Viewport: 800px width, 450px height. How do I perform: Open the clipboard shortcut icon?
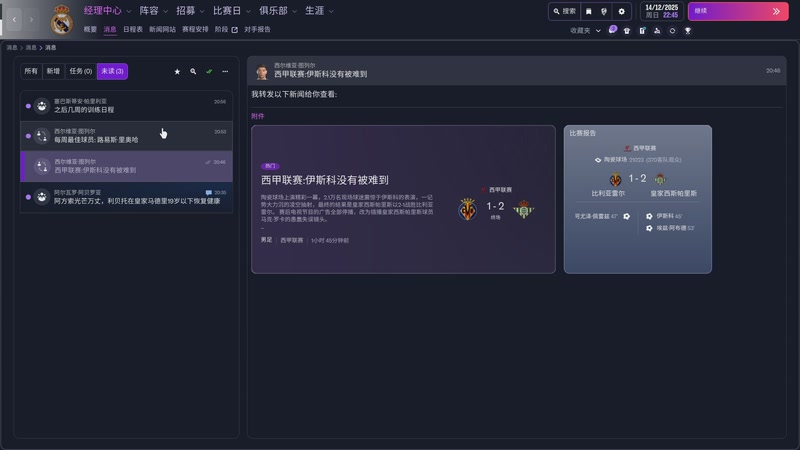[642, 31]
